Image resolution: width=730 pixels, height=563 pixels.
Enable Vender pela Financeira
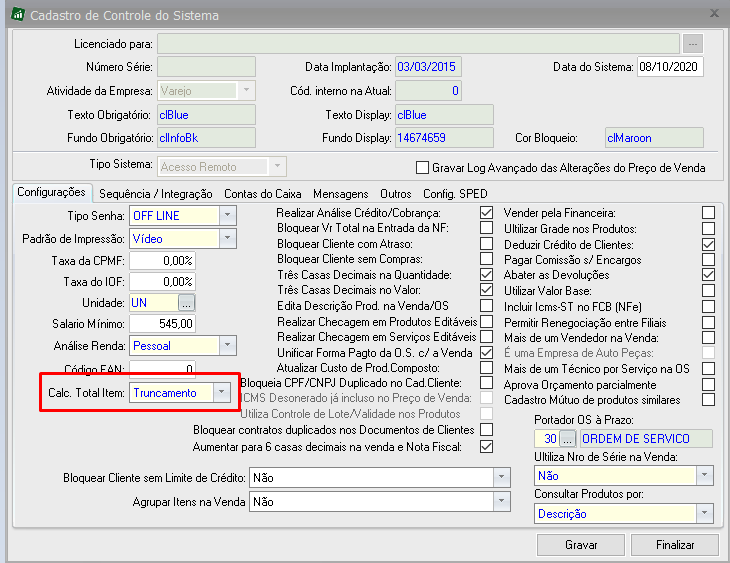[709, 213]
